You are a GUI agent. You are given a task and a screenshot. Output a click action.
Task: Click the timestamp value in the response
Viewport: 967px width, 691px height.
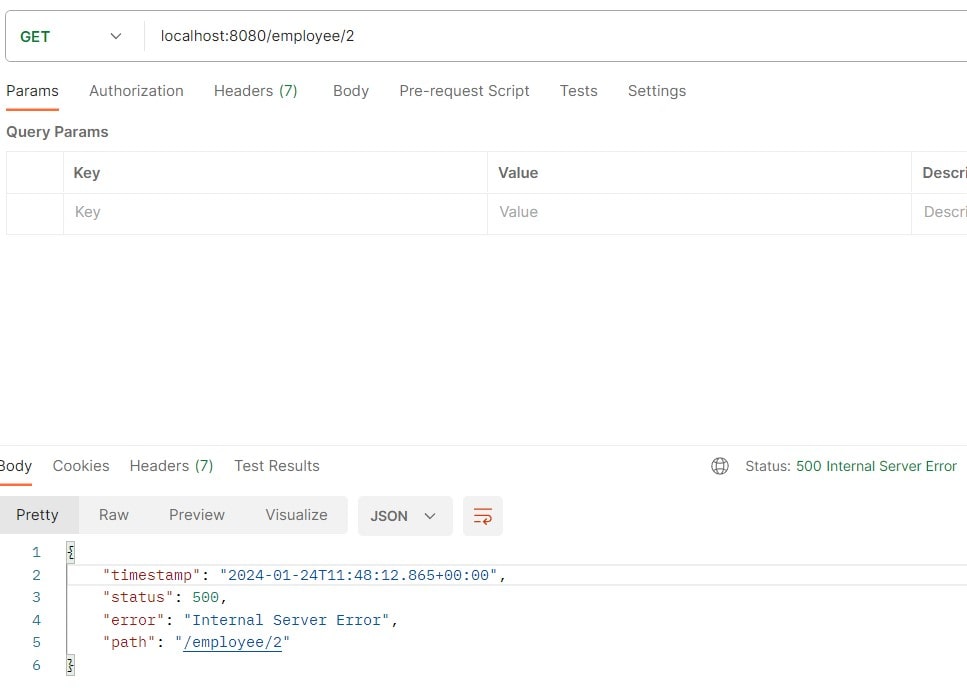[x=358, y=575]
